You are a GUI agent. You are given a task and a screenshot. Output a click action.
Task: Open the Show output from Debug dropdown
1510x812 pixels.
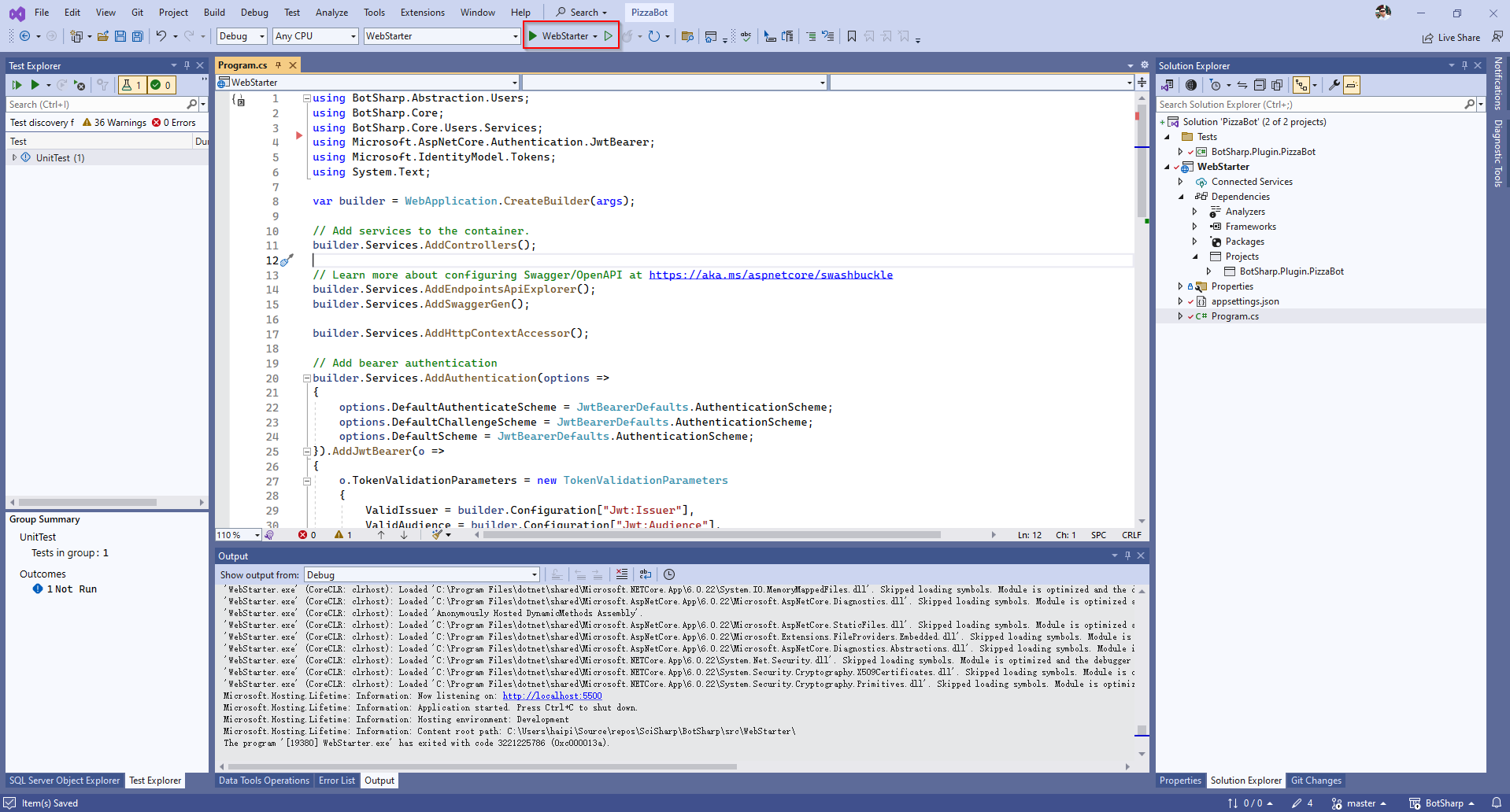click(x=422, y=574)
